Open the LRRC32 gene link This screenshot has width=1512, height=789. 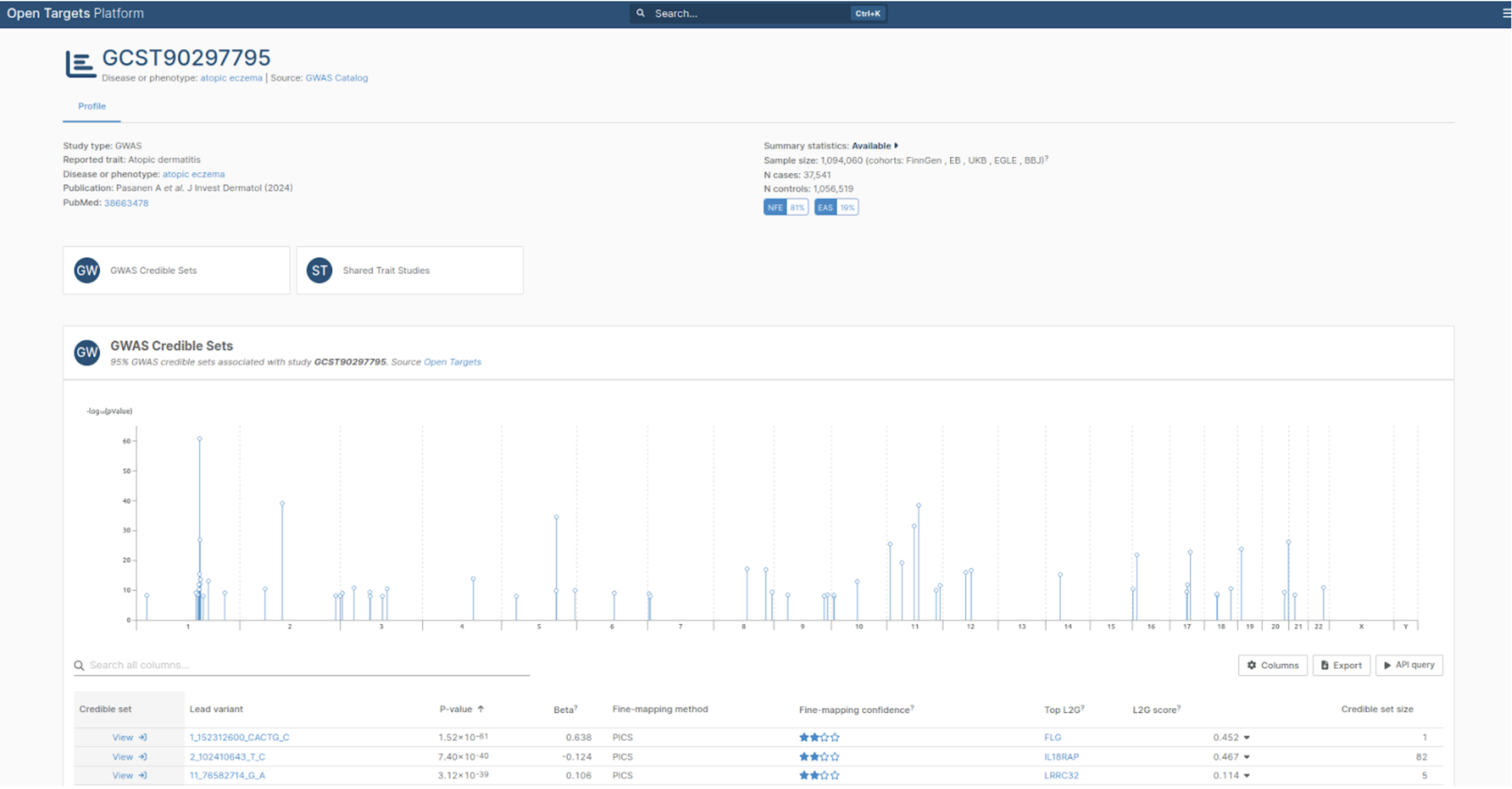point(1061,775)
